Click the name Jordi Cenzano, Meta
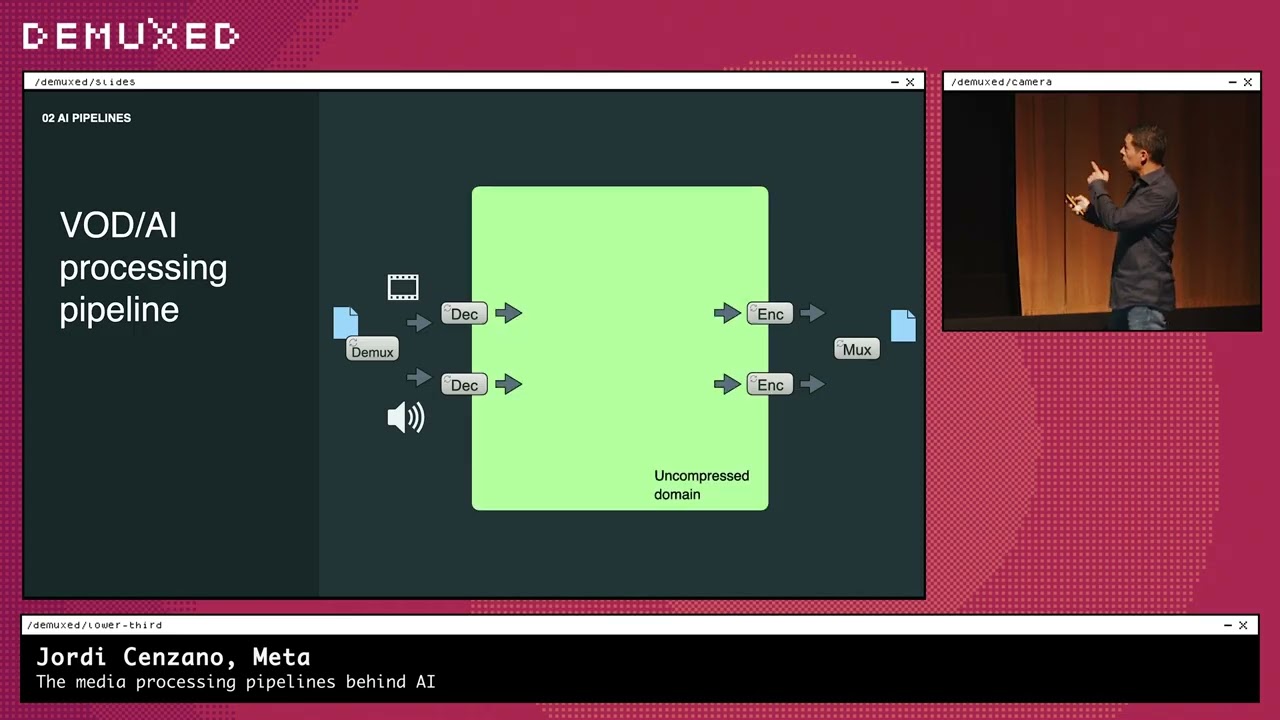This screenshot has height=720, width=1280. tap(173, 657)
